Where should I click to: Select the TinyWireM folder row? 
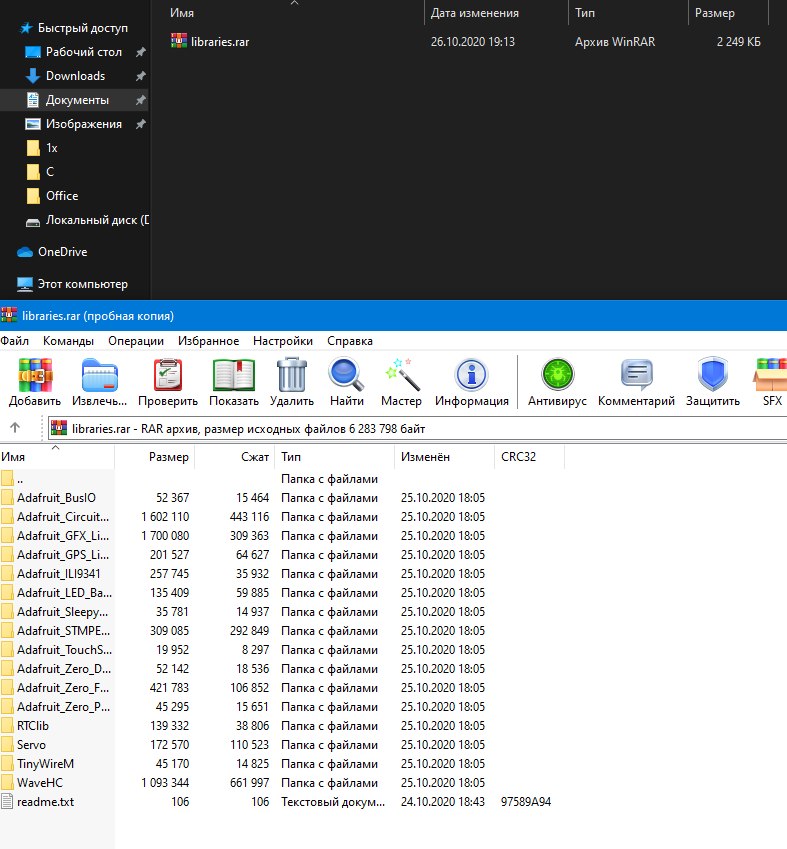coord(282,763)
